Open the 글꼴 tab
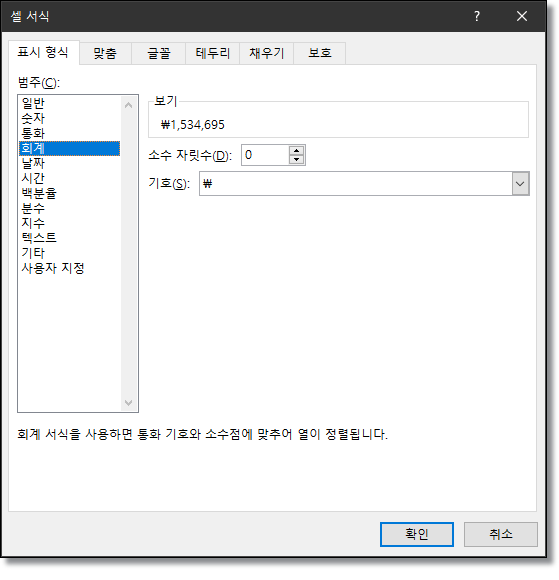 click(159, 53)
